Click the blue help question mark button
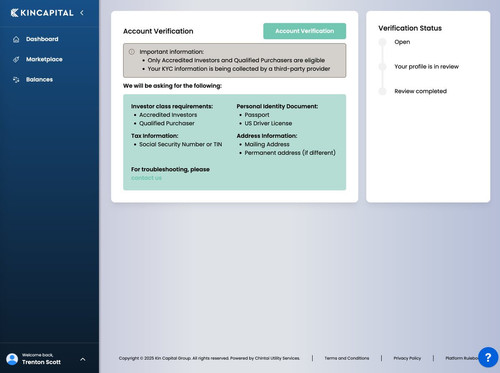This screenshot has height=373, width=500. [x=488, y=357]
